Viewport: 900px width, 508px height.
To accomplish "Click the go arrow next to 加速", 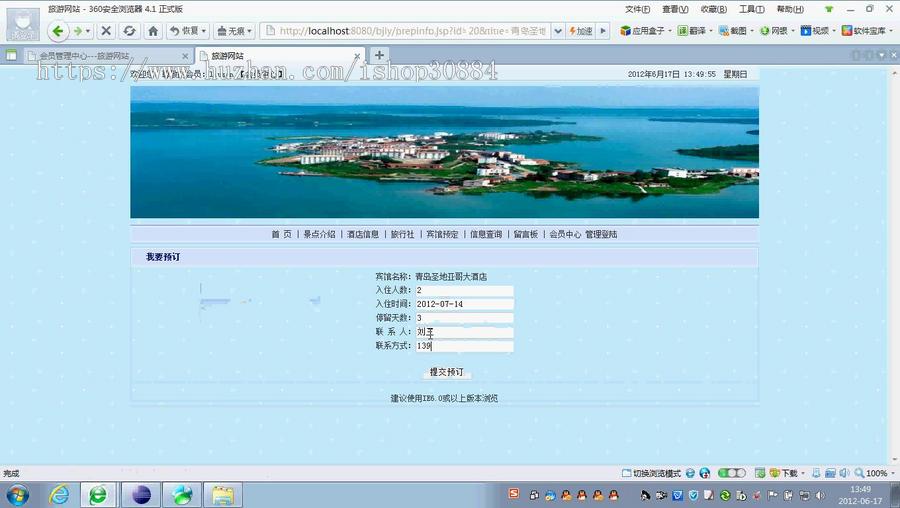I will point(602,31).
